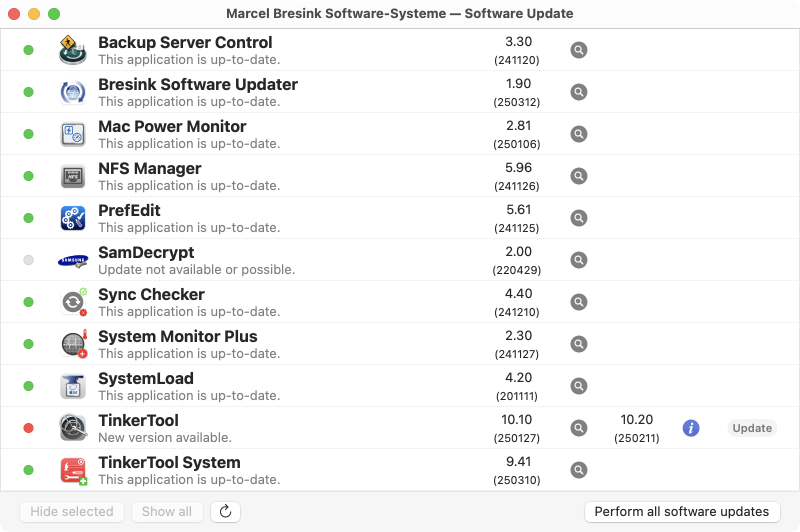This screenshot has height=532, width=800.
Task: Reveal PrefEdit with magnifier icon
Action: point(579,218)
